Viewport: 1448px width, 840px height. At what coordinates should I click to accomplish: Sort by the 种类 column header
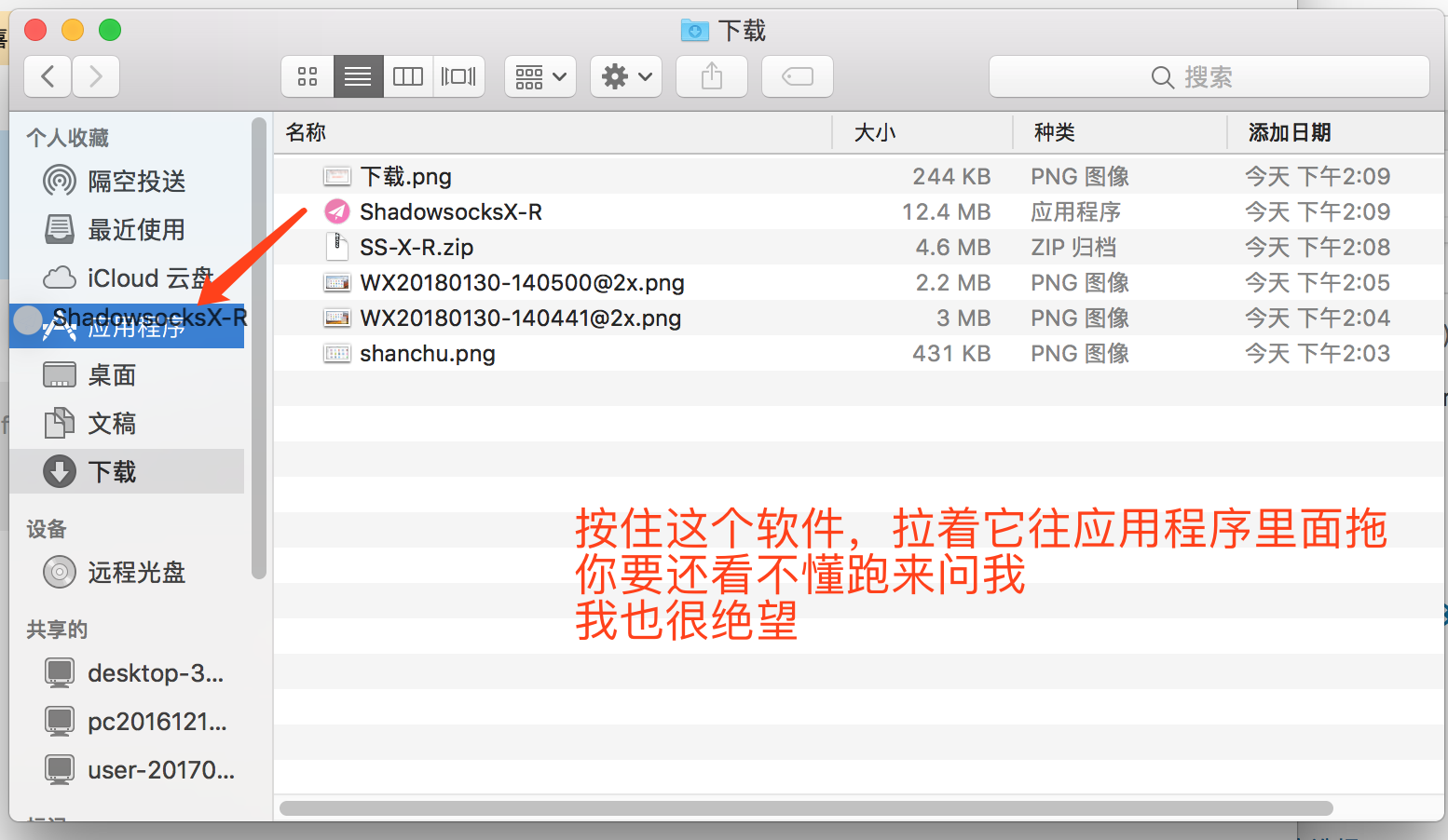point(1120,132)
